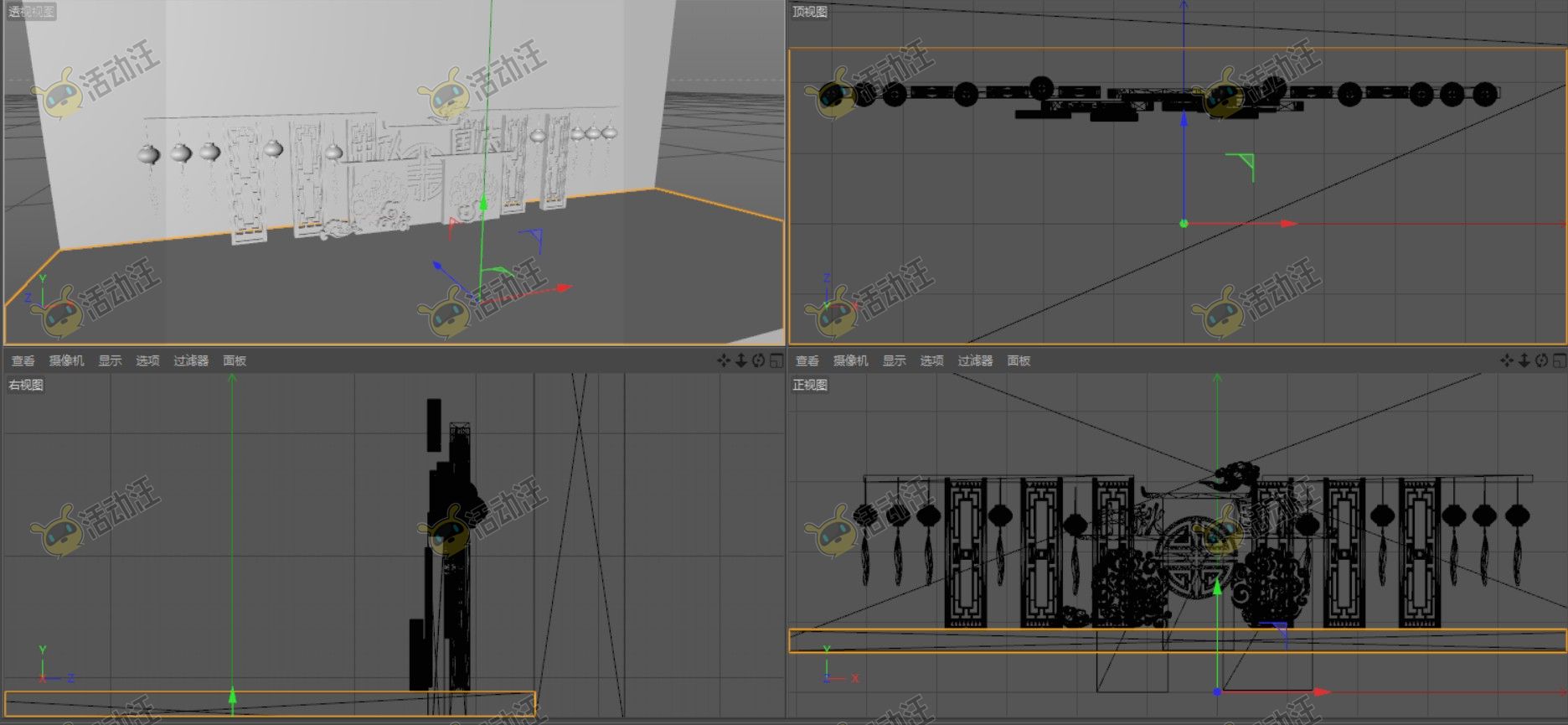Toggle maximize icon in right view panel

pos(776,360)
